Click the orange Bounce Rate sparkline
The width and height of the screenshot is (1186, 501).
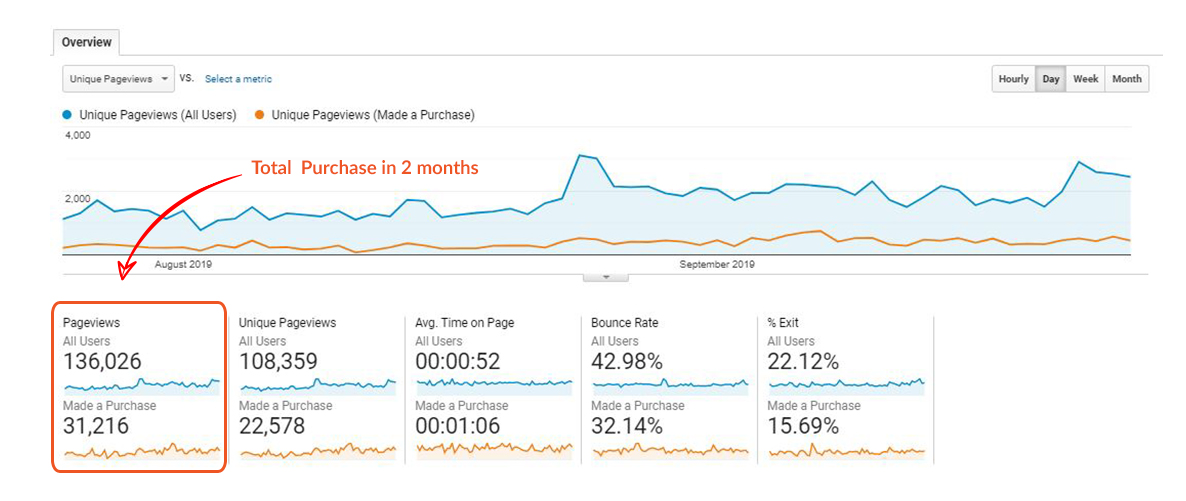[x=670, y=451]
